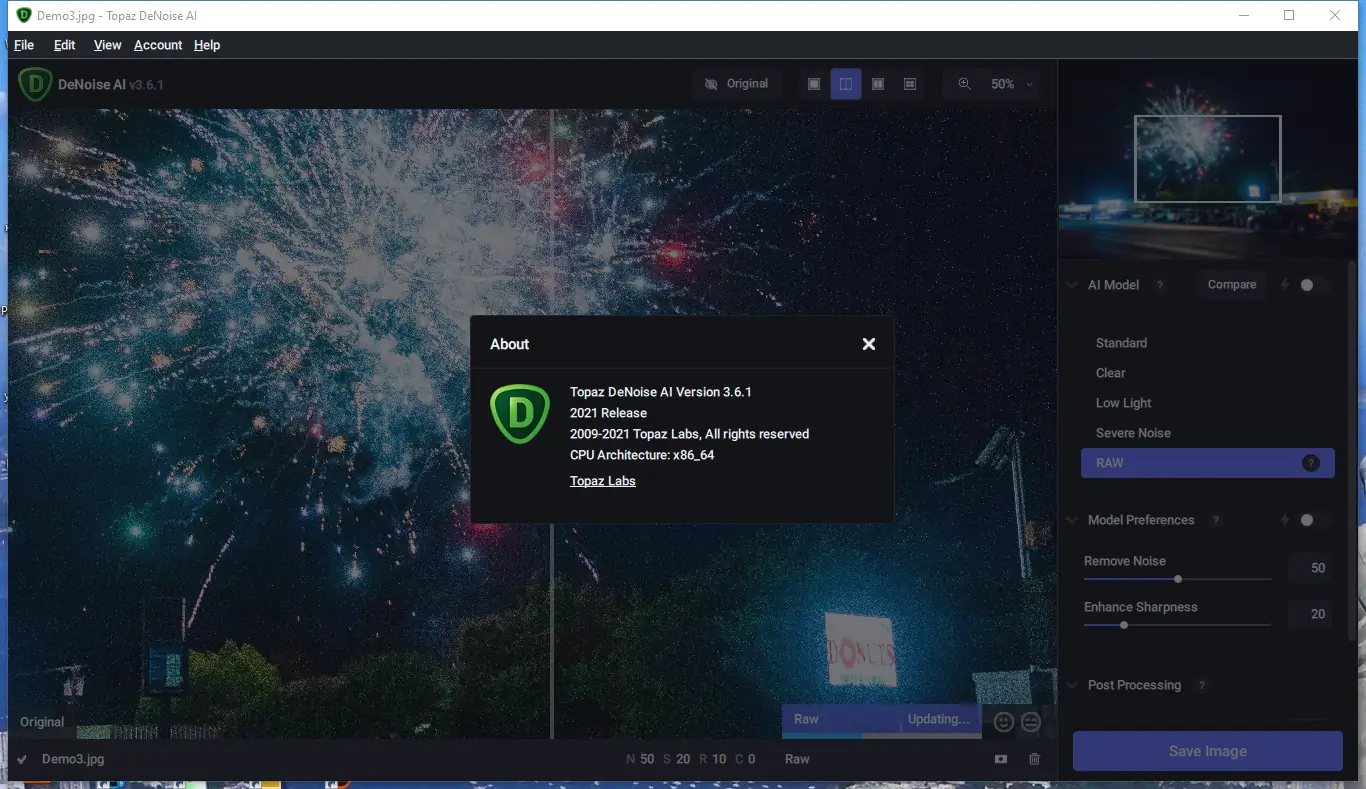Click the Original label on the preview
1366x789 pixels.
click(x=42, y=722)
